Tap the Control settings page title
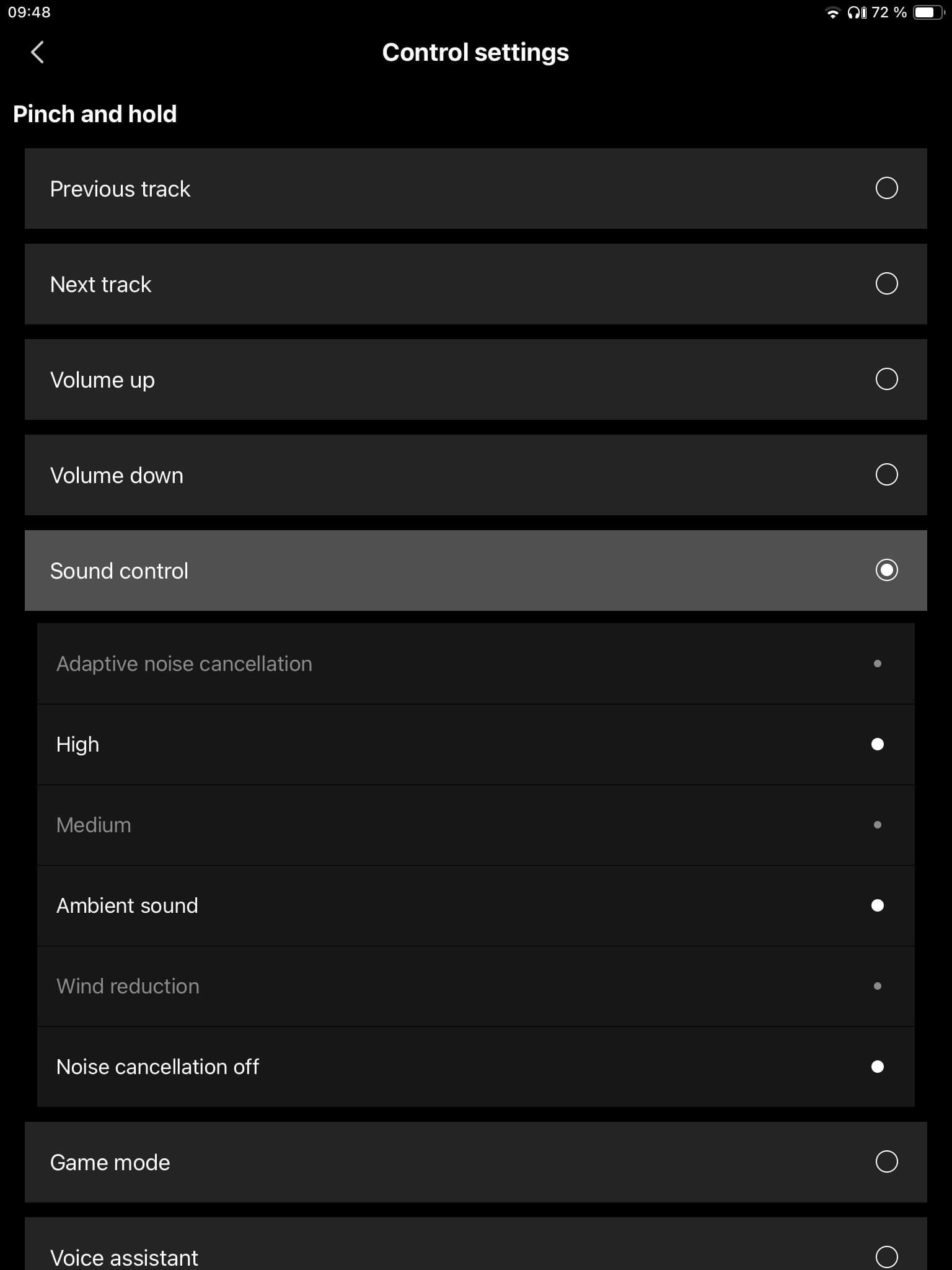 pos(475,52)
